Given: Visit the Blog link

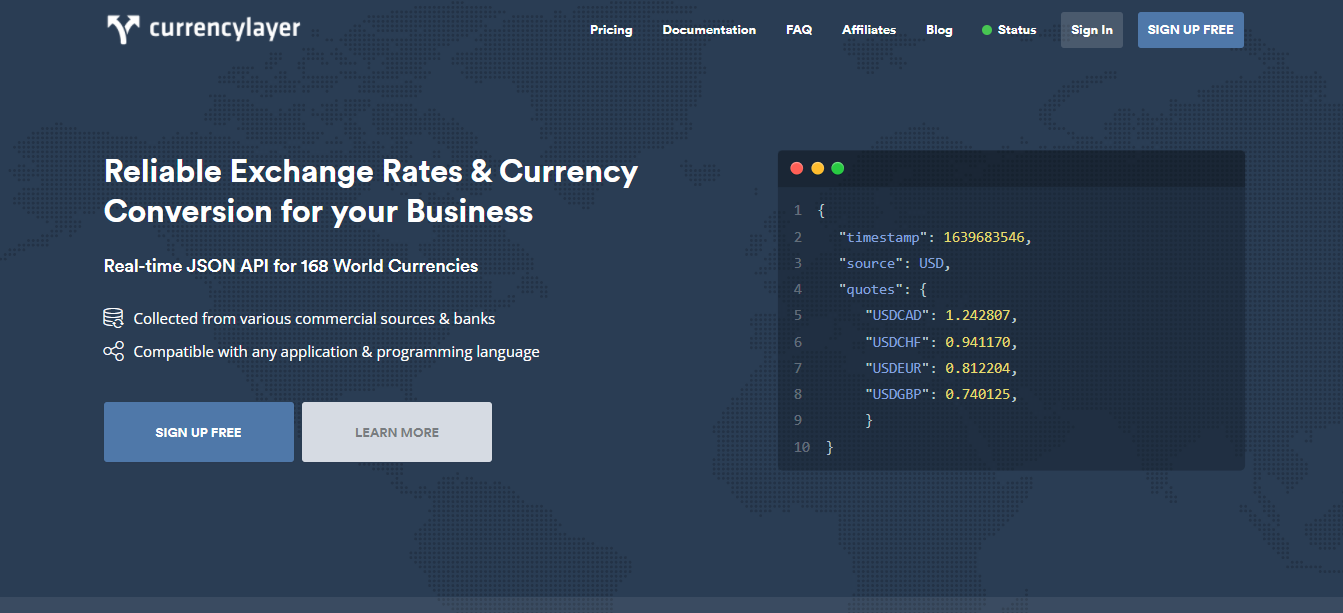Looking at the screenshot, I should (939, 30).
